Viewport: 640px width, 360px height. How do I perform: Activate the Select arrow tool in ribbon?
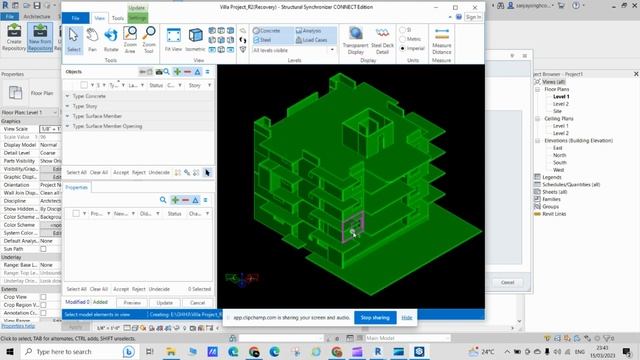tap(73, 40)
